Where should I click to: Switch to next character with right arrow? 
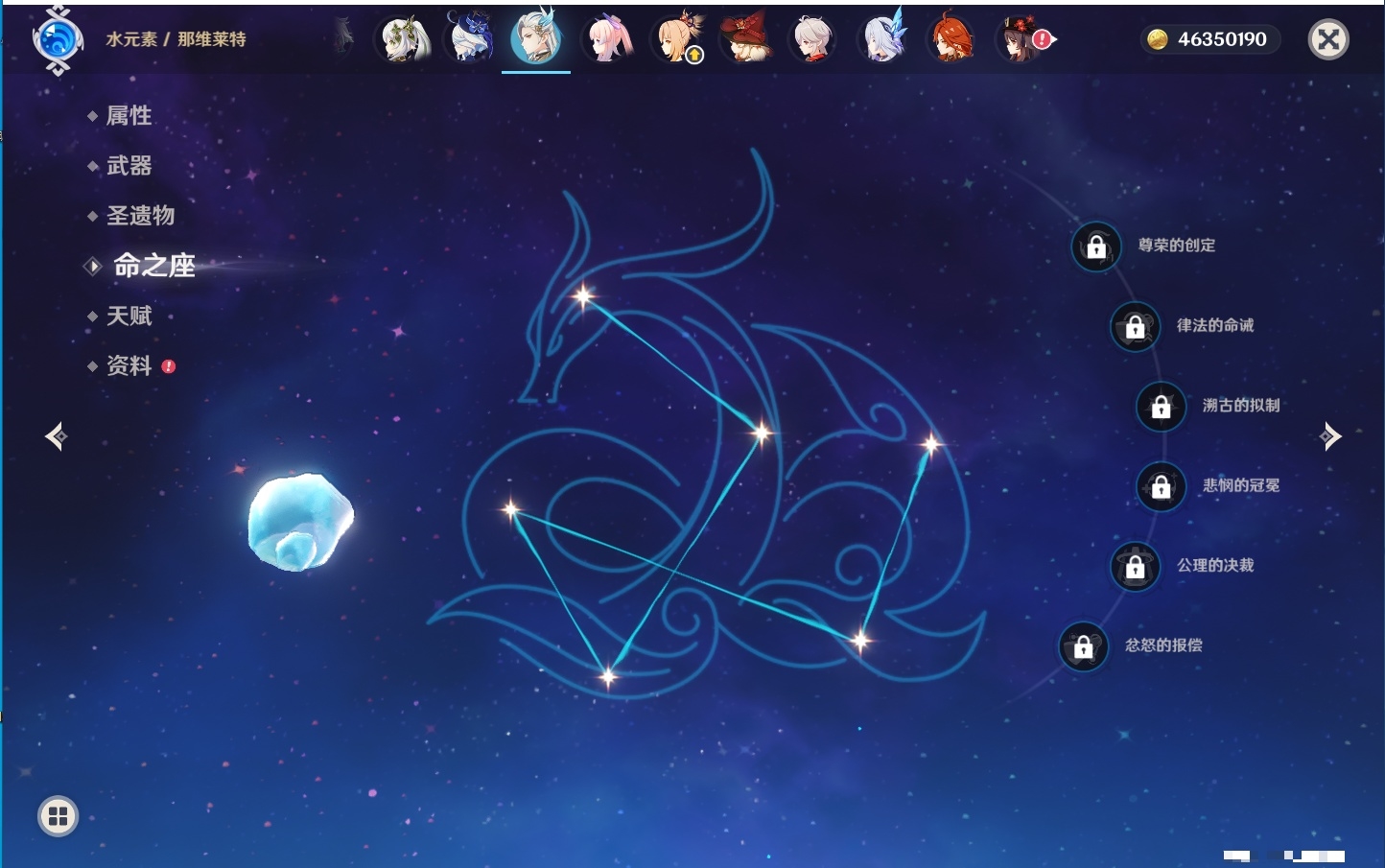1330,436
